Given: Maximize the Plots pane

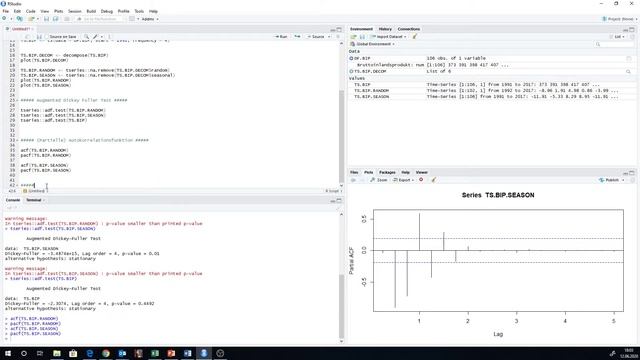Looking at the screenshot, I should 632,173.
